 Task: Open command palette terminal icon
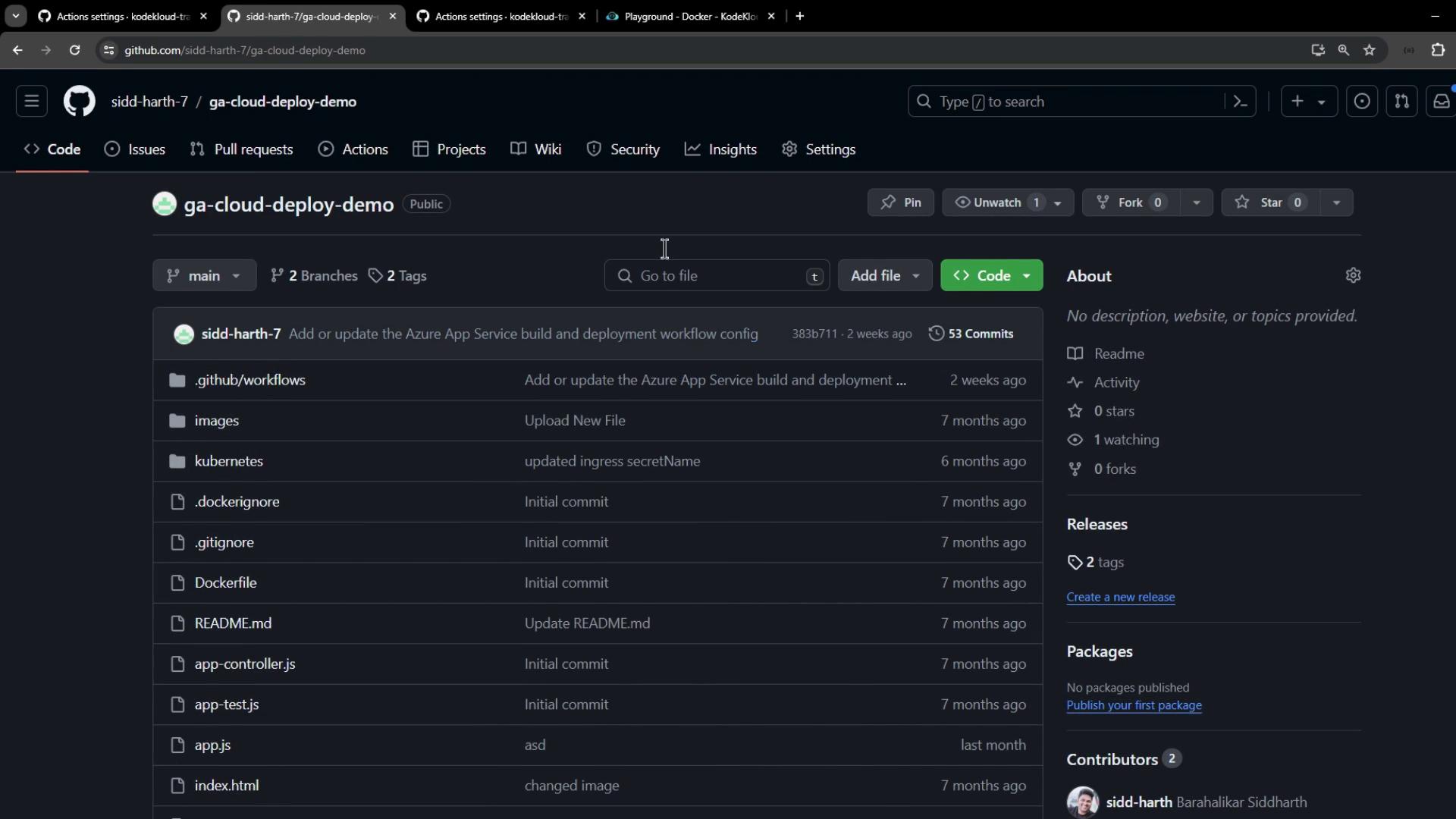pos(1241,102)
